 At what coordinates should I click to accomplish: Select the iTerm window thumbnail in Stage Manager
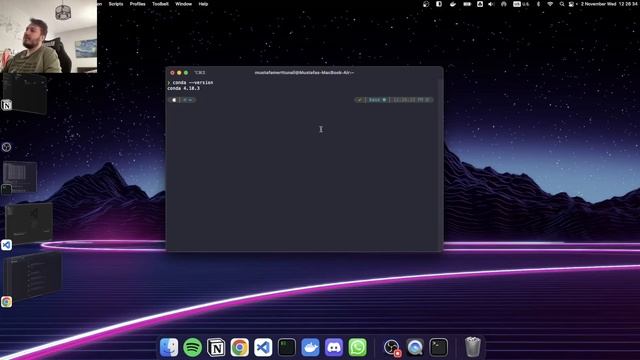(20, 177)
